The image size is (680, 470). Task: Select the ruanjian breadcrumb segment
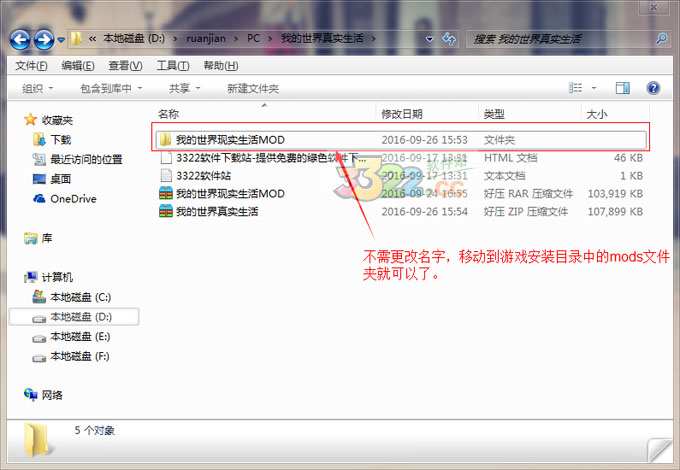click(x=206, y=39)
